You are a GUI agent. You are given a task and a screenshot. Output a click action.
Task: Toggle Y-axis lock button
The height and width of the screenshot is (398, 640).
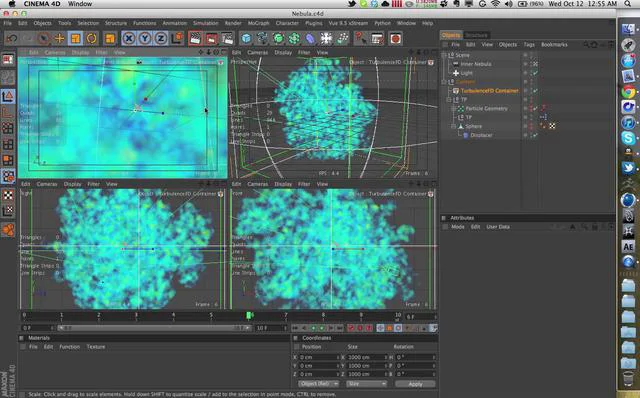tap(145, 39)
